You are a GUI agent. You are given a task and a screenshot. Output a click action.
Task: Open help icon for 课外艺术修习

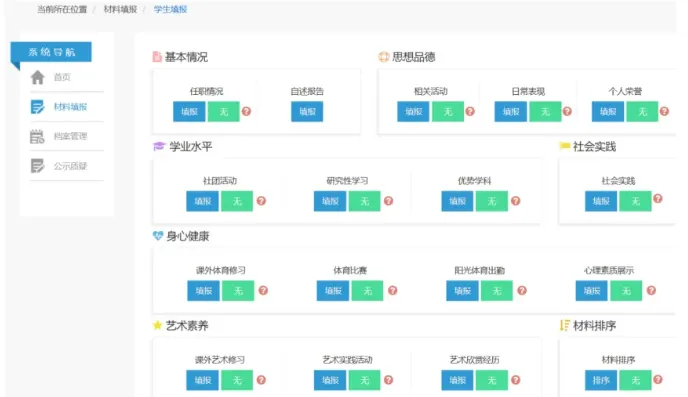click(x=261, y=380)
